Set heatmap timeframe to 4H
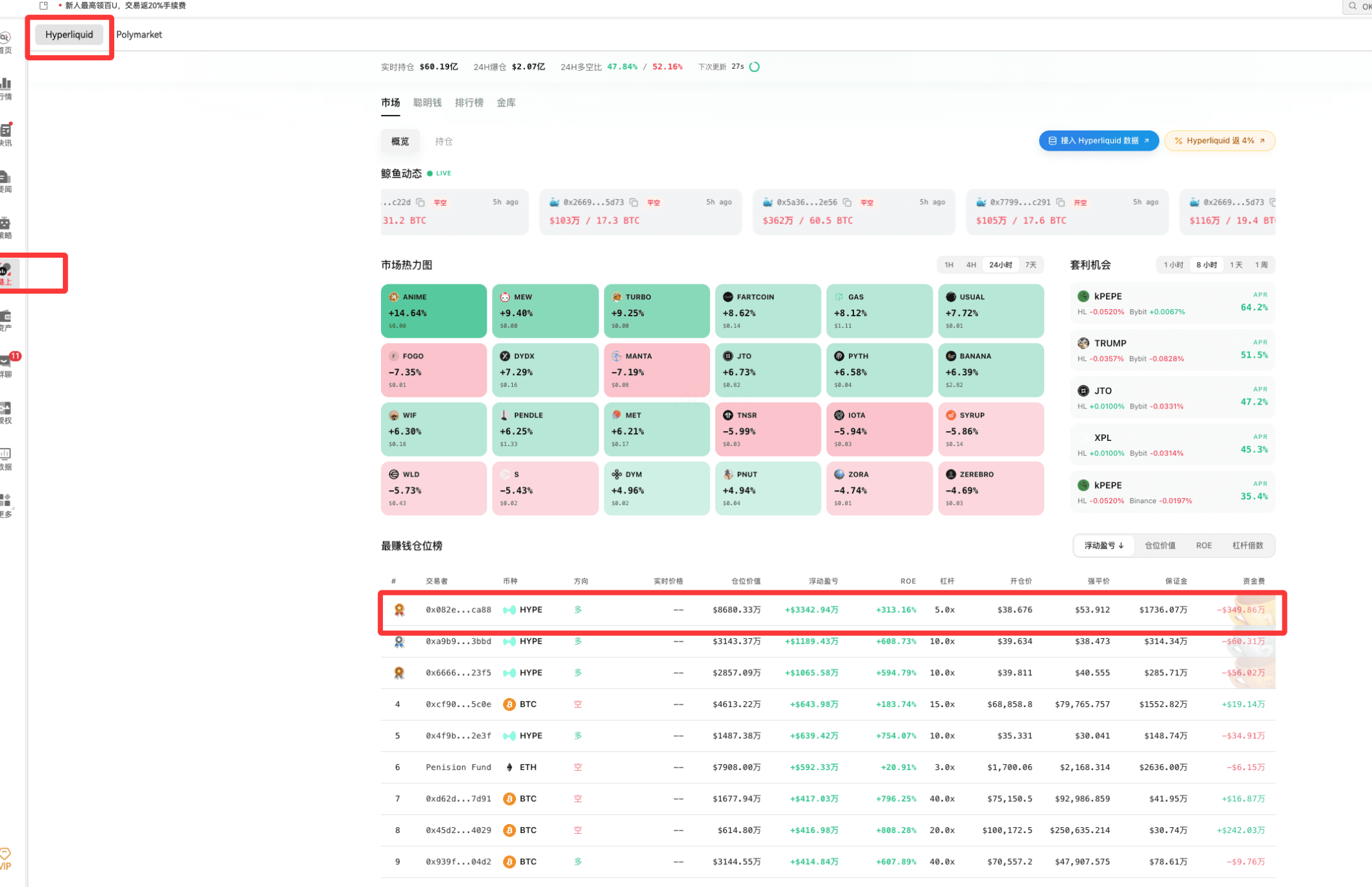Screen dimensions: 1372x887 coord(971,265)
